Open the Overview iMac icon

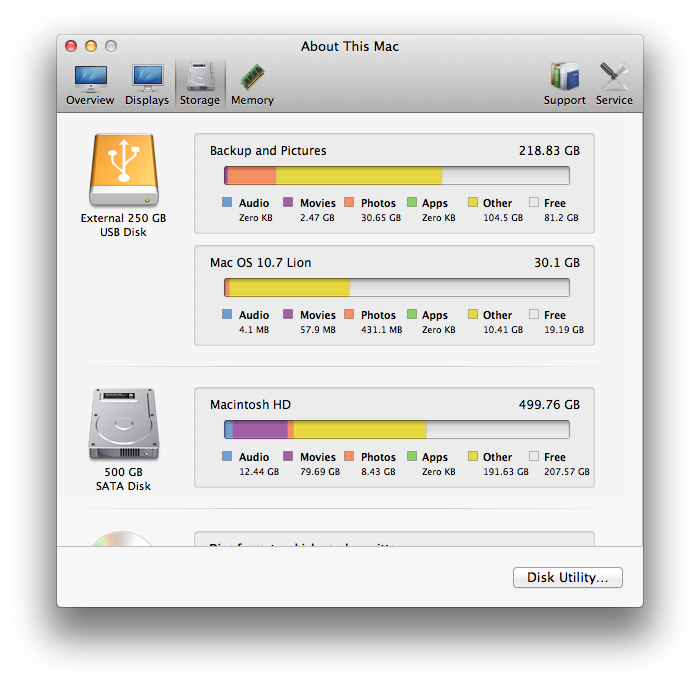pyautogui.click(x=91, y=78)
